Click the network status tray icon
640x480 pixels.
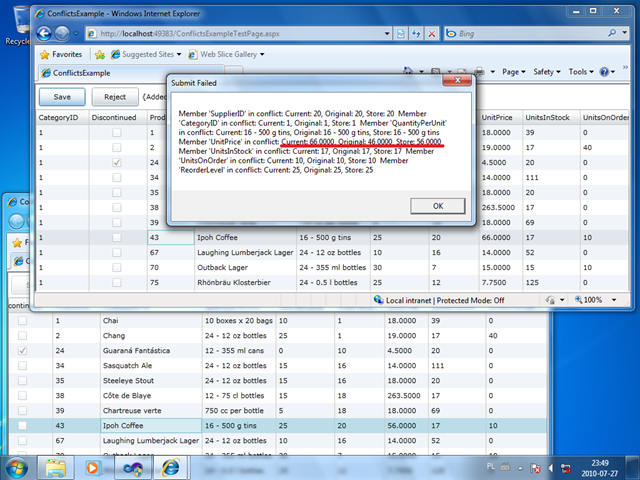point(565,468)
